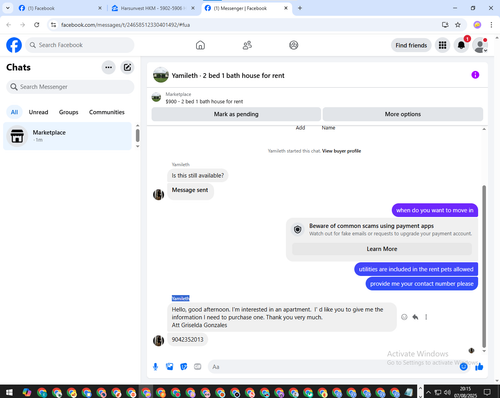Screen dimensions: 500x398
Task: Open Chats options three-dot button
Action: coord(108,67)
